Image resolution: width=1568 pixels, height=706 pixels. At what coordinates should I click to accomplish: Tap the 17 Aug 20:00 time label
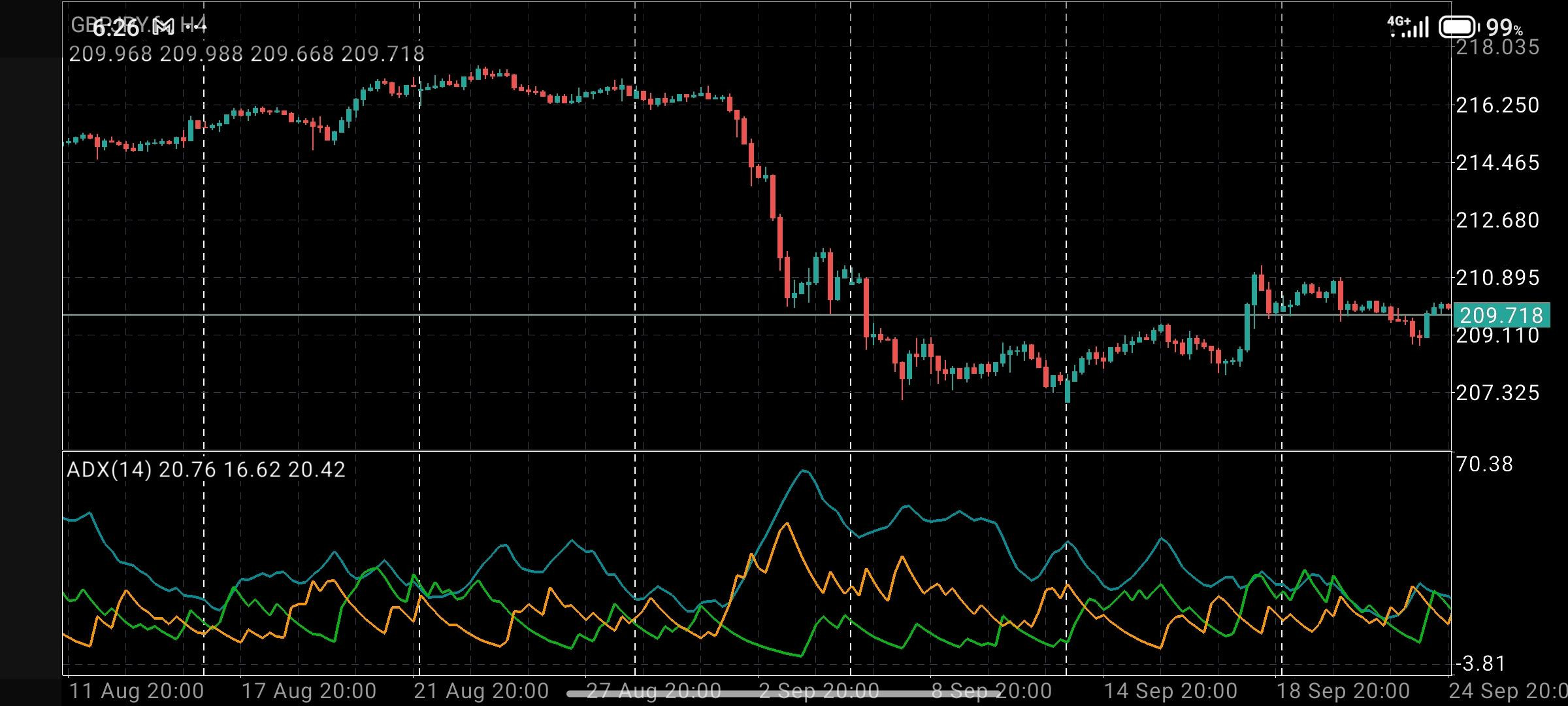tap(309, 691)
